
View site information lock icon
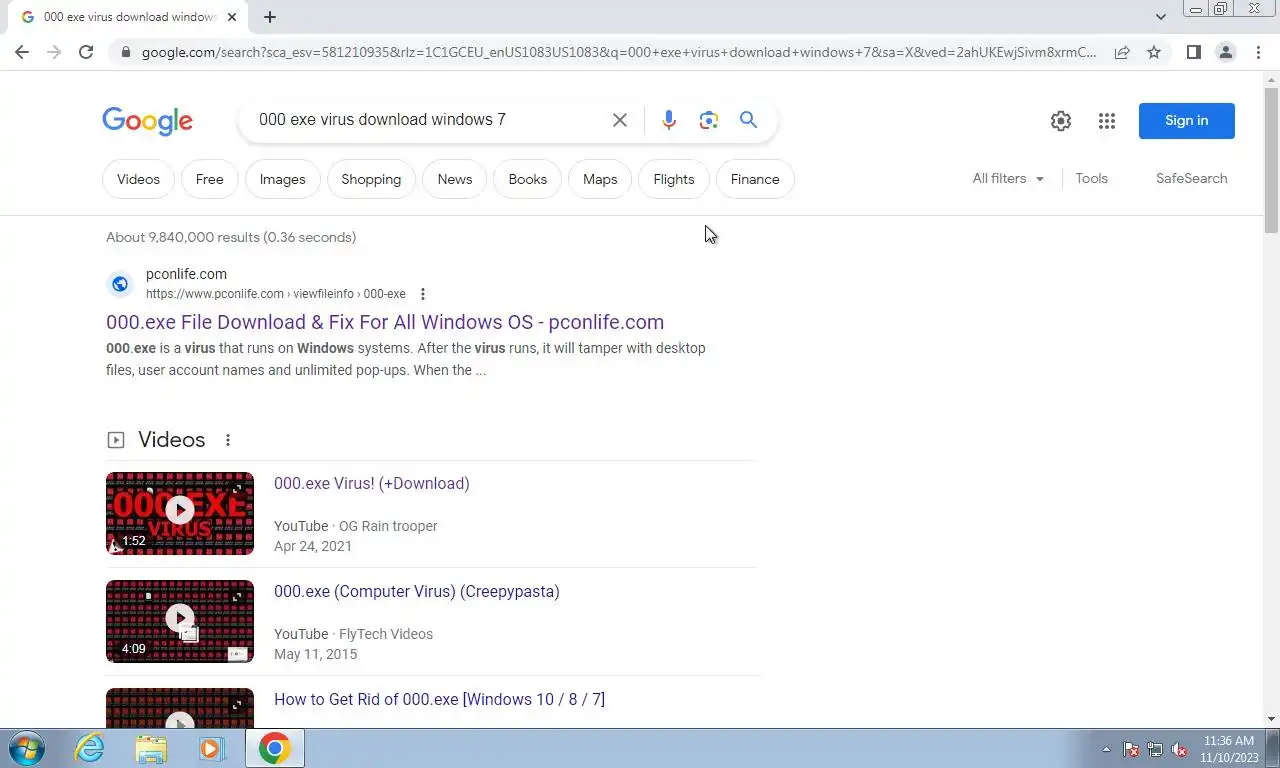(125, 52)
